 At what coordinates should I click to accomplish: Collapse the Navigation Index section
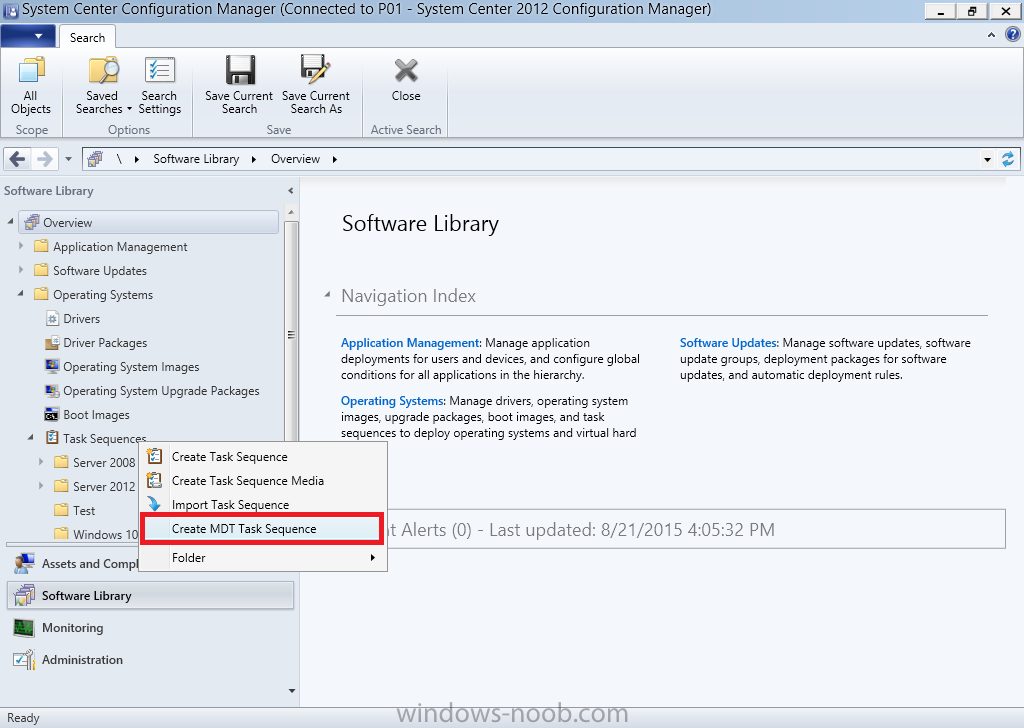pos(328,295)
